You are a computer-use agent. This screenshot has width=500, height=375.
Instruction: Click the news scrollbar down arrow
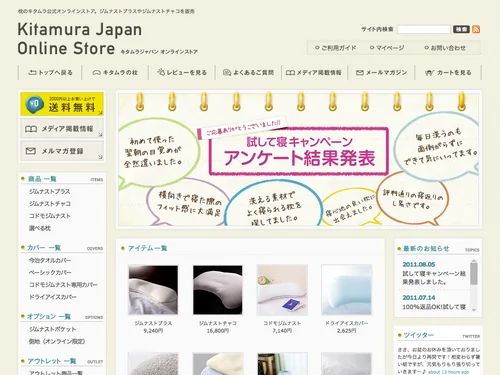point(474,310)
